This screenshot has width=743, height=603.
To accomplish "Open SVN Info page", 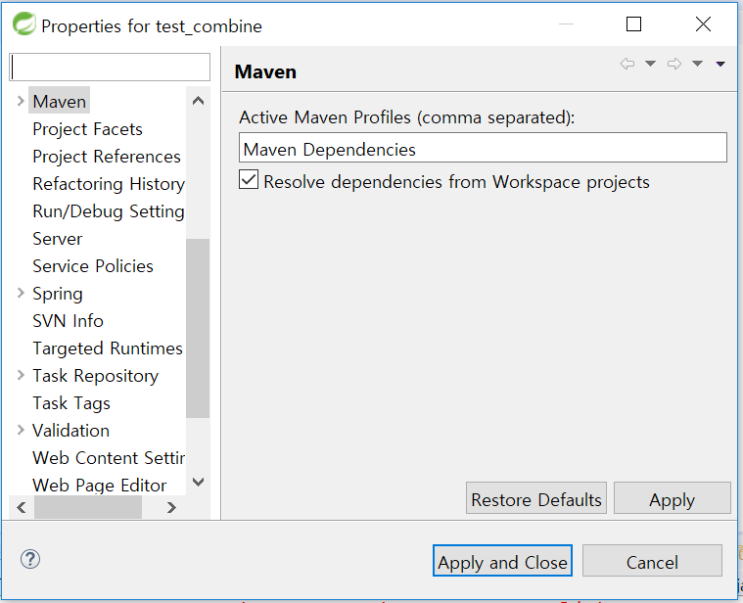I will [68, 321].
